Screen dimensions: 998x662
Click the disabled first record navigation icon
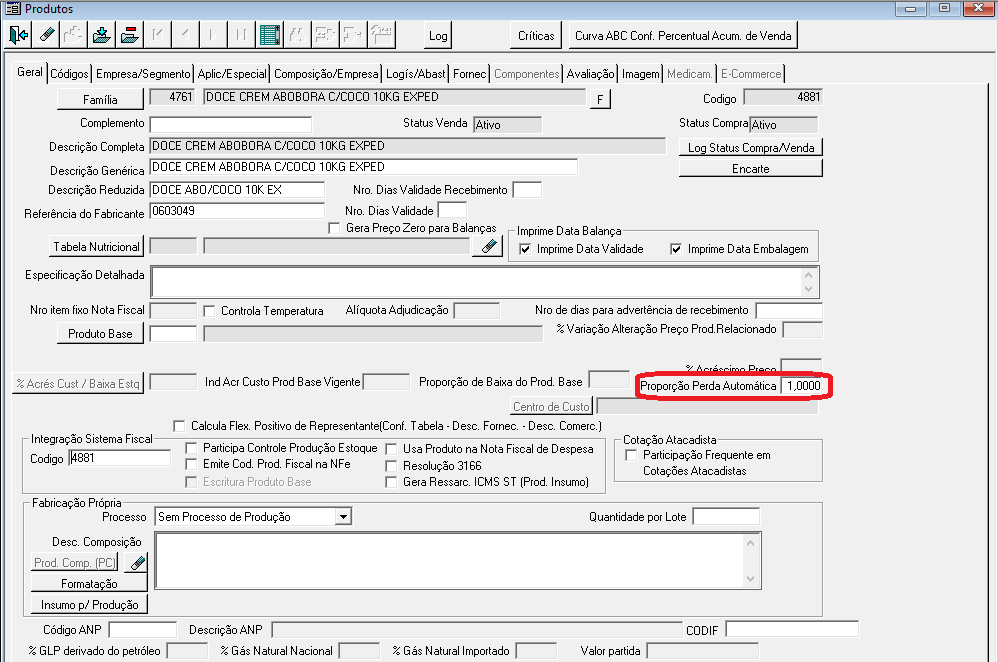coord(158,35)
